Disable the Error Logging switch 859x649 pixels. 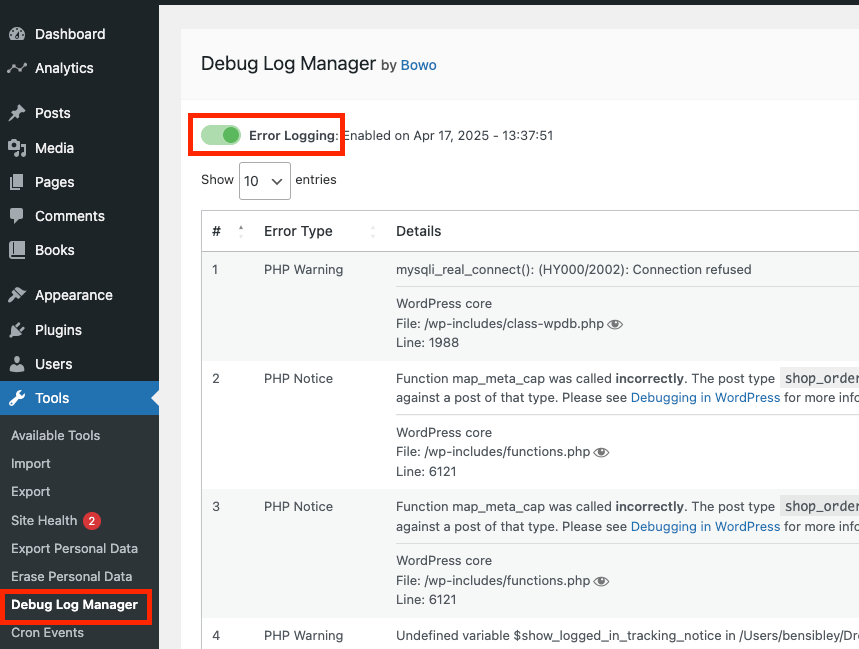pyautogui.click(x=220, y=134)
